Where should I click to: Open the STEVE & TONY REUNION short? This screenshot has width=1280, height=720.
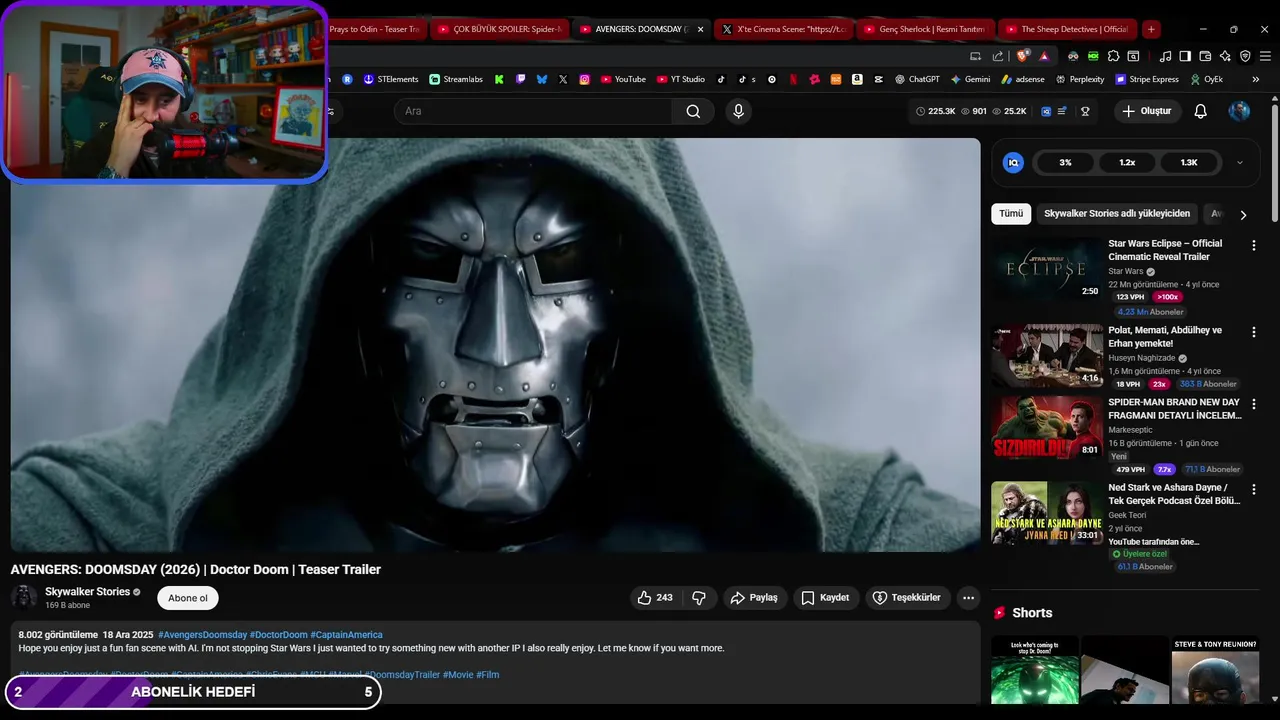[1215, 671]
